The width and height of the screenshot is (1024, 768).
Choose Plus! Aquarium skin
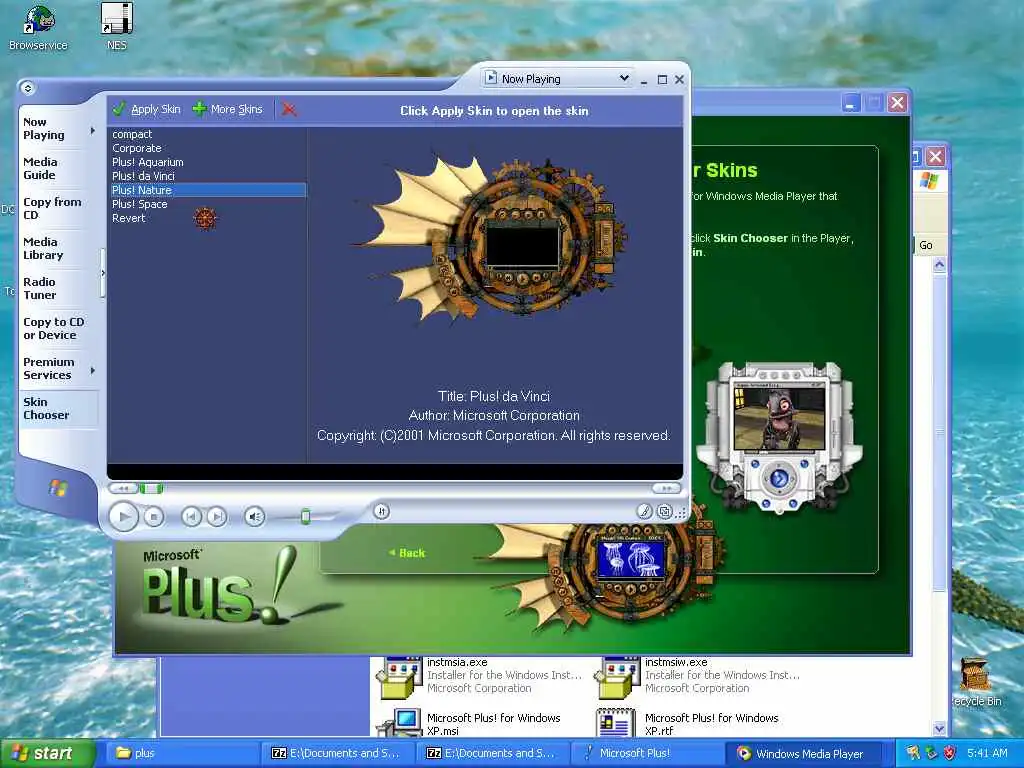point(148,162)
